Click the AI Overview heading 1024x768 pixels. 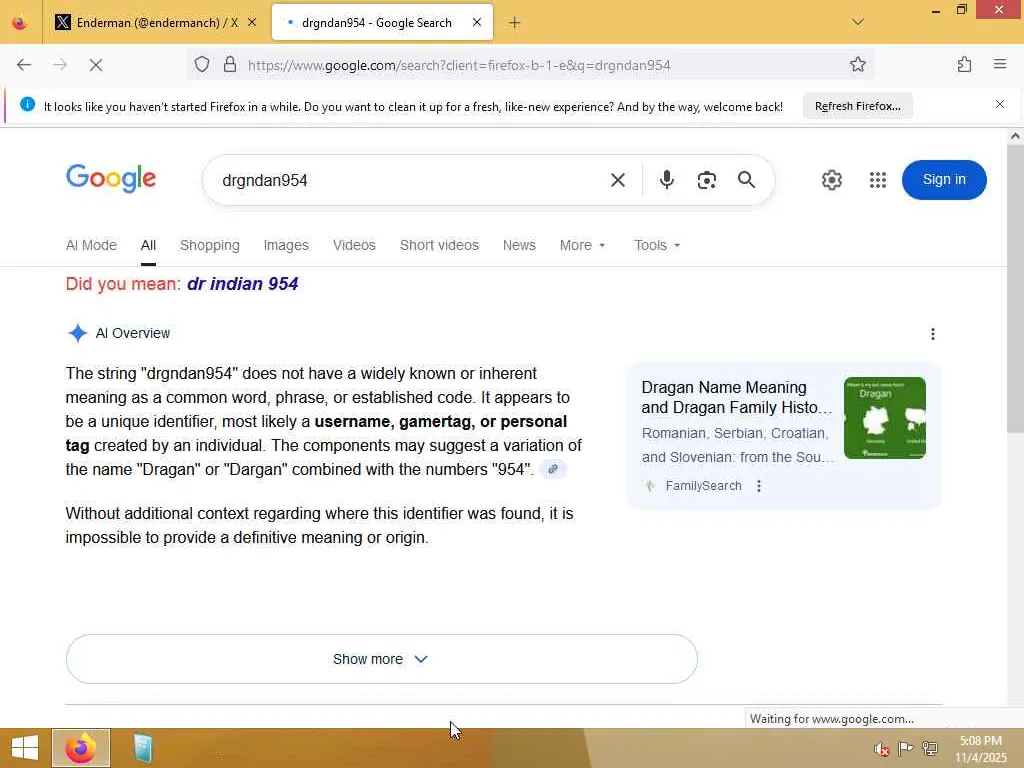pyautogui.click(x=133, y=333)
